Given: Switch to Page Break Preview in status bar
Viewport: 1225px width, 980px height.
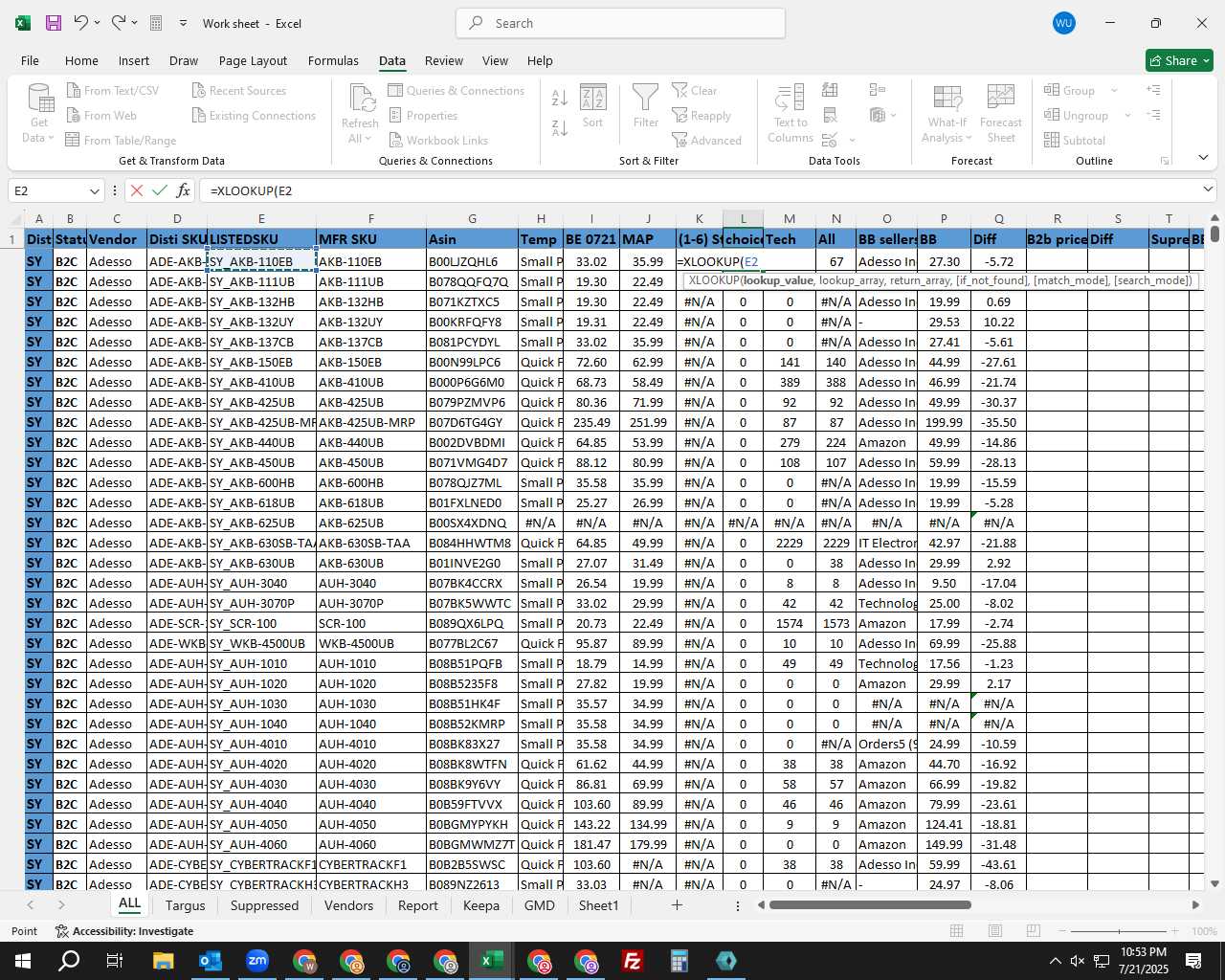Looking at the screenshot, I should pyautogui.click(x=1033, y=931).
